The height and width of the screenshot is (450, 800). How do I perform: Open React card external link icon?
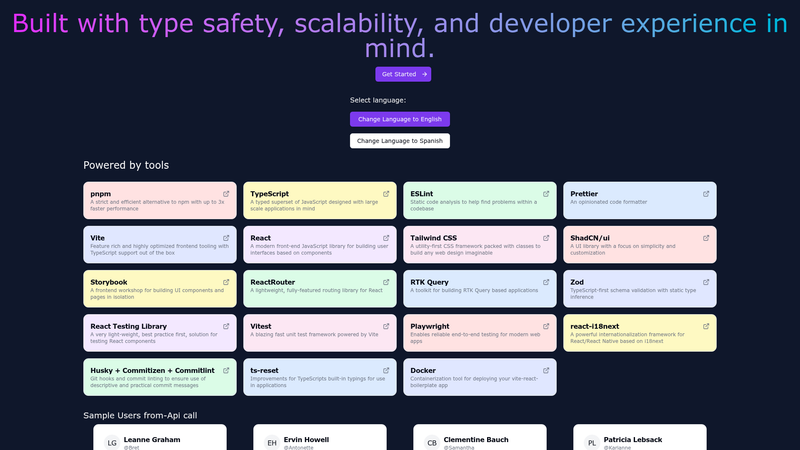click(386, 238)
